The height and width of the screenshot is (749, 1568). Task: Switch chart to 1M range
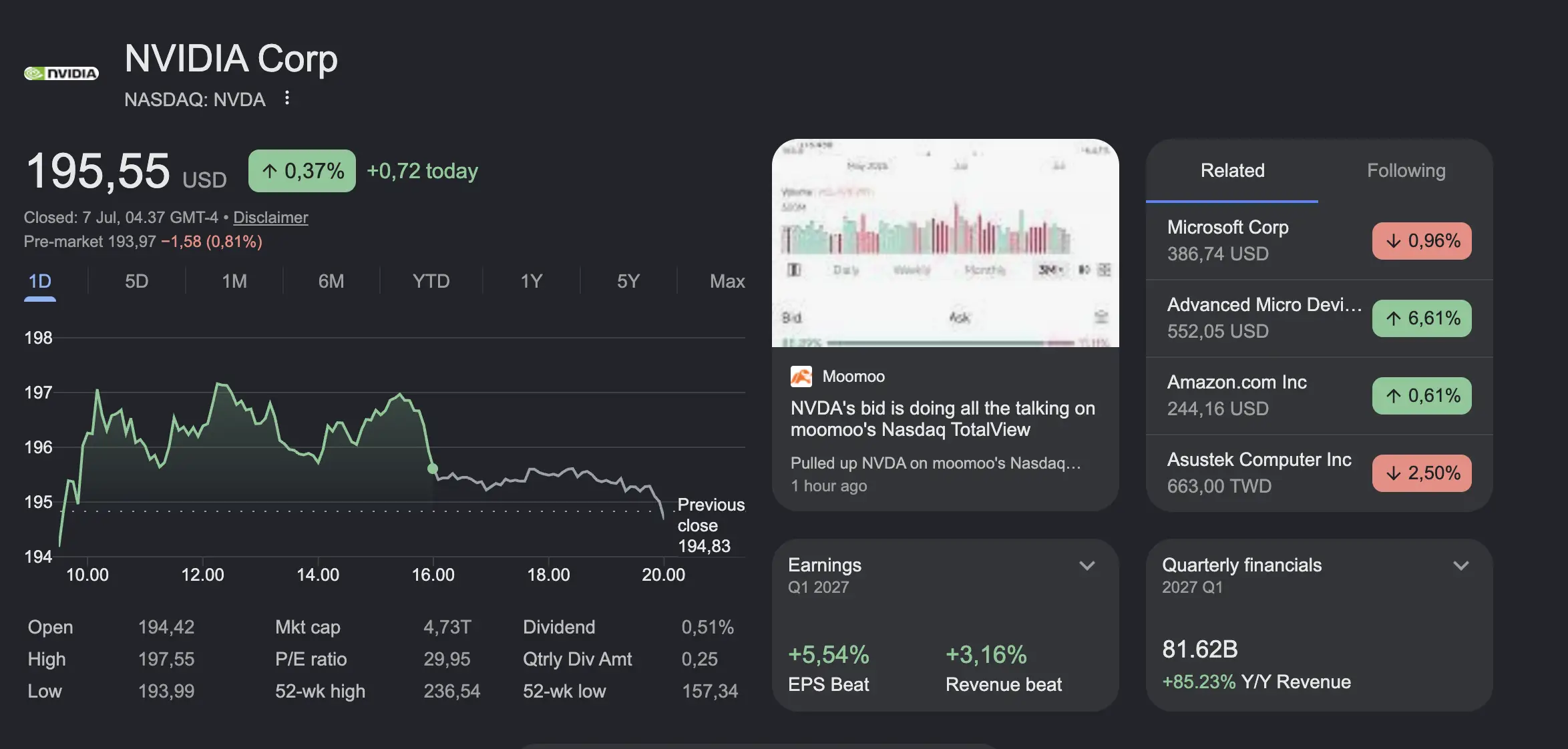click(234, 281)
